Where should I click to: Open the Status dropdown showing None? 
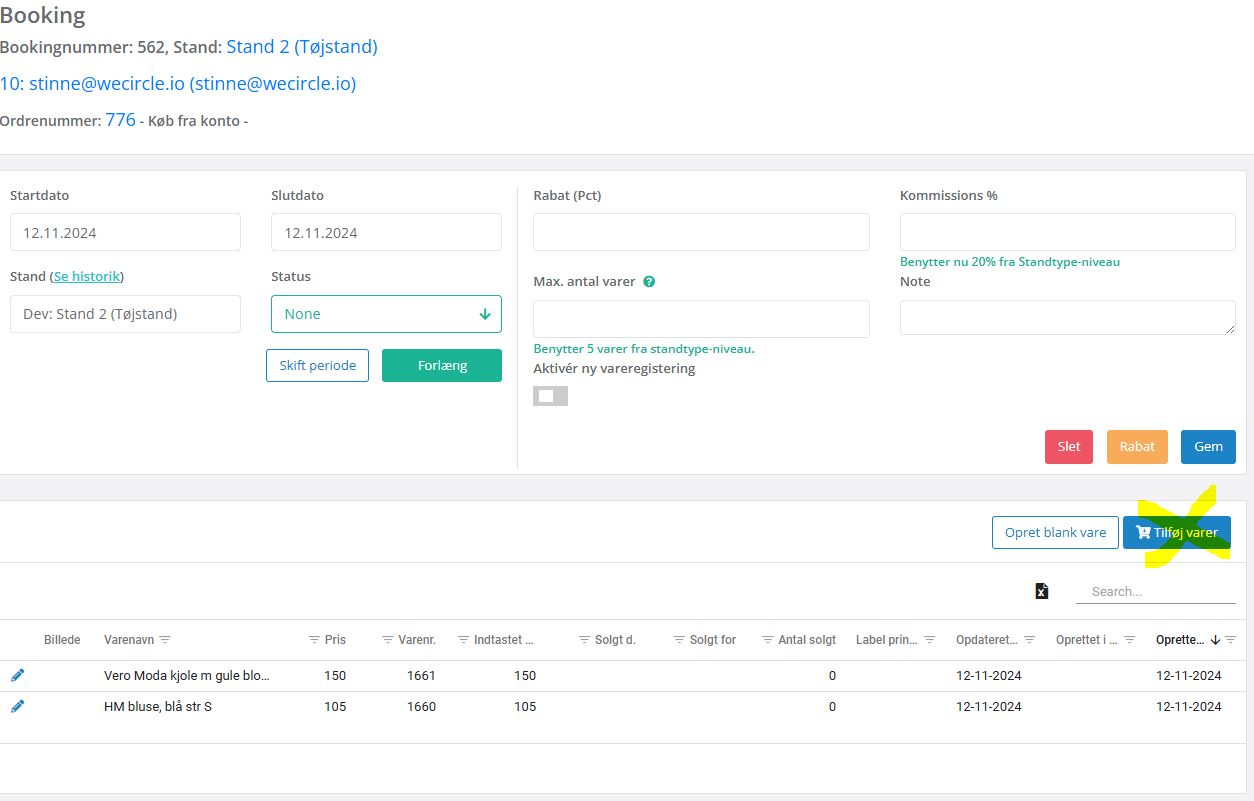pos(386,314)
